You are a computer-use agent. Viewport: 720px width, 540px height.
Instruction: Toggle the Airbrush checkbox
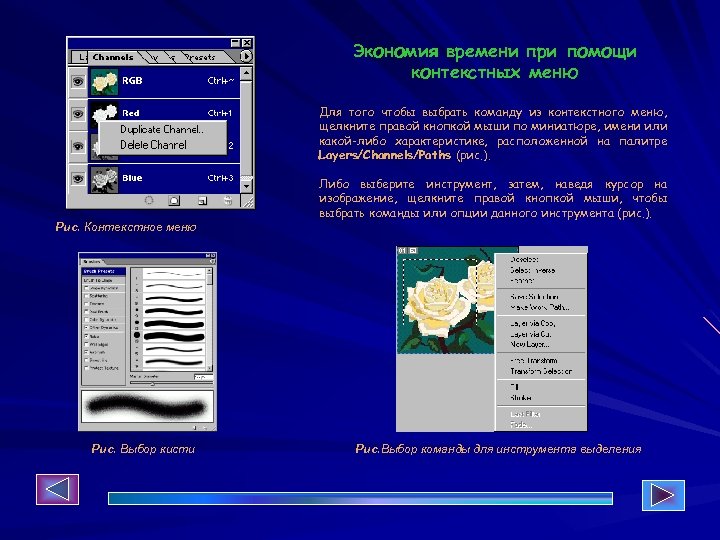[x=86, y=352]
